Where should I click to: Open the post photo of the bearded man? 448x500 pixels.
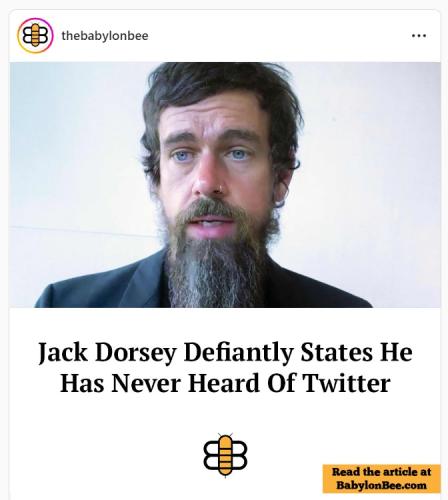click(225, 185)
